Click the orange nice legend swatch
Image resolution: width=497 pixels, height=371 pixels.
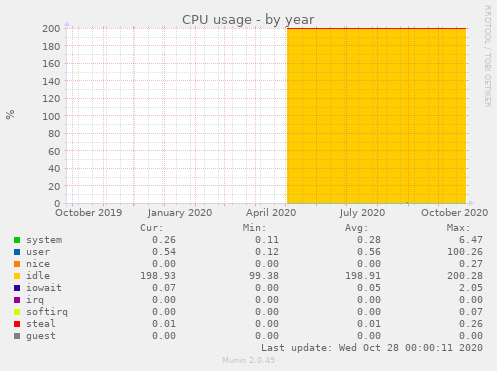pyautogui.click(x=17, y=264)
